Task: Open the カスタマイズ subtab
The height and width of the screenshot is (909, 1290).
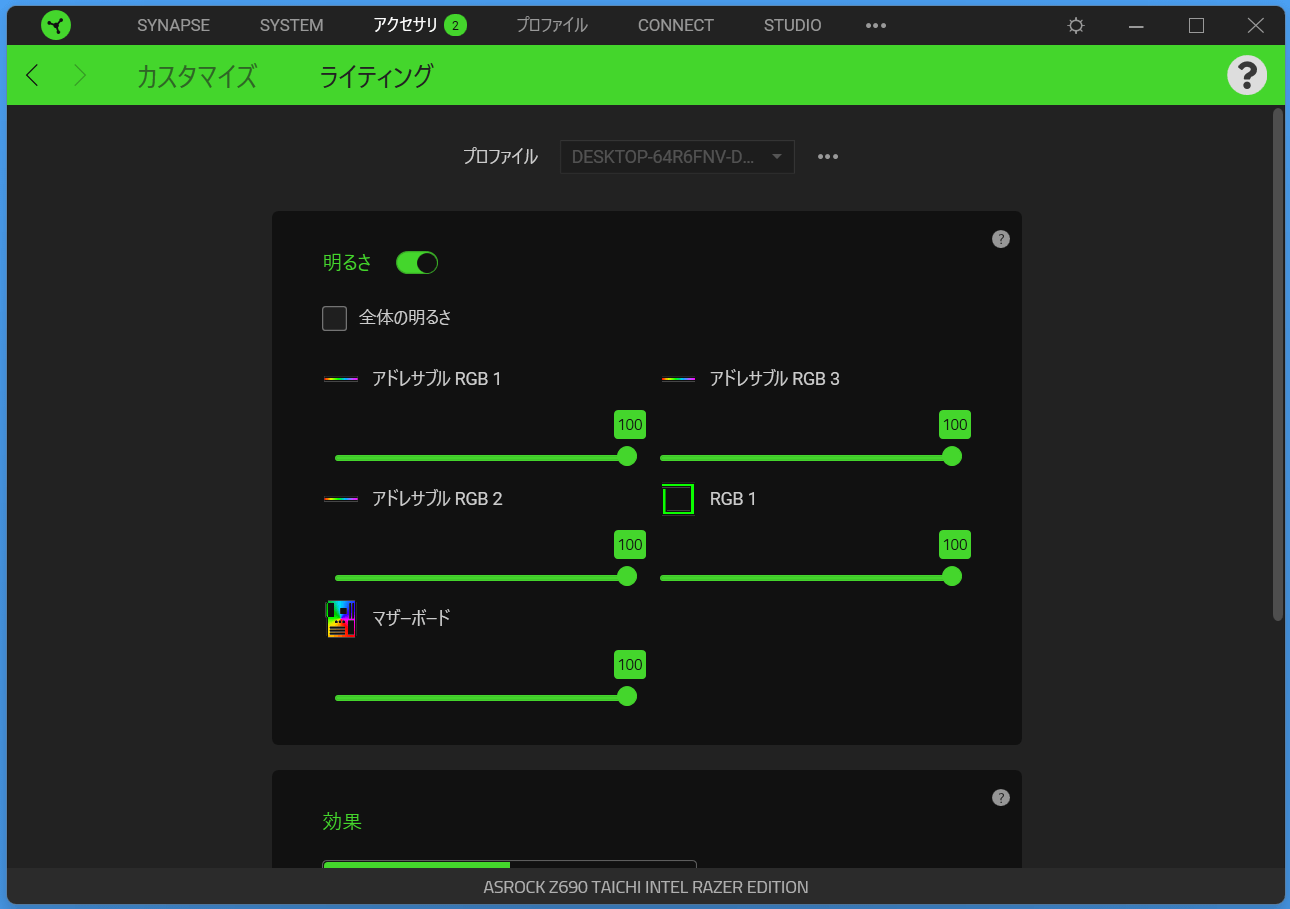Action: click(x=197, y=76)
